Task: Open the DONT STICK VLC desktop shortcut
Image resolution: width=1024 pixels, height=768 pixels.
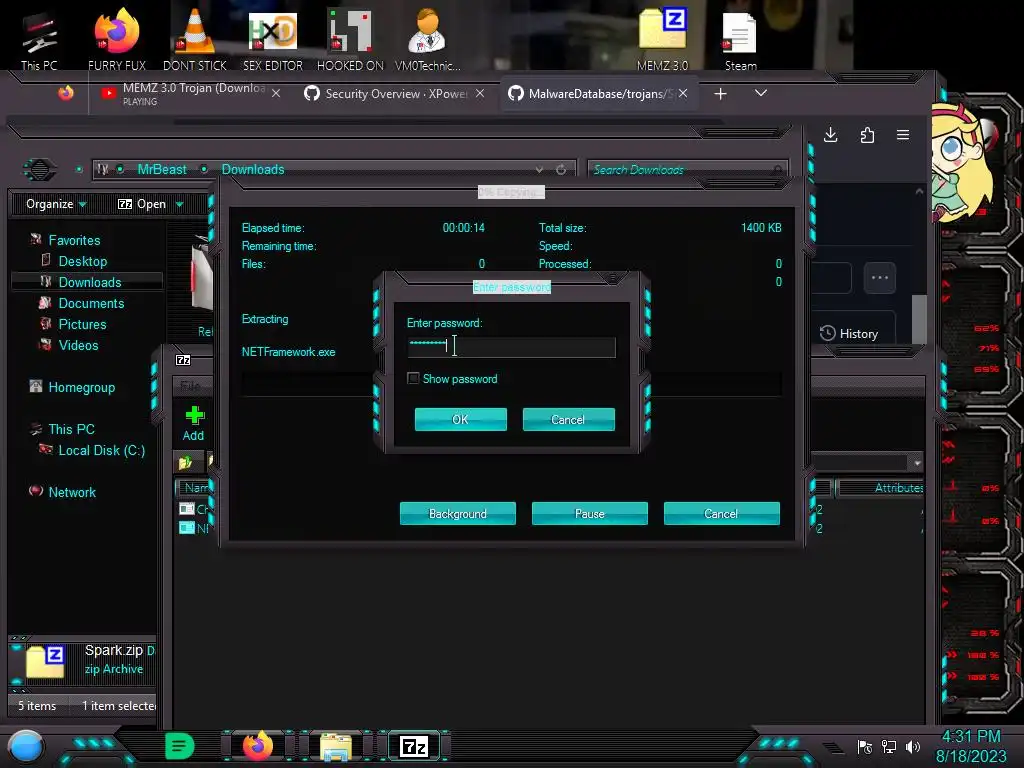Action: click(195, 40)
